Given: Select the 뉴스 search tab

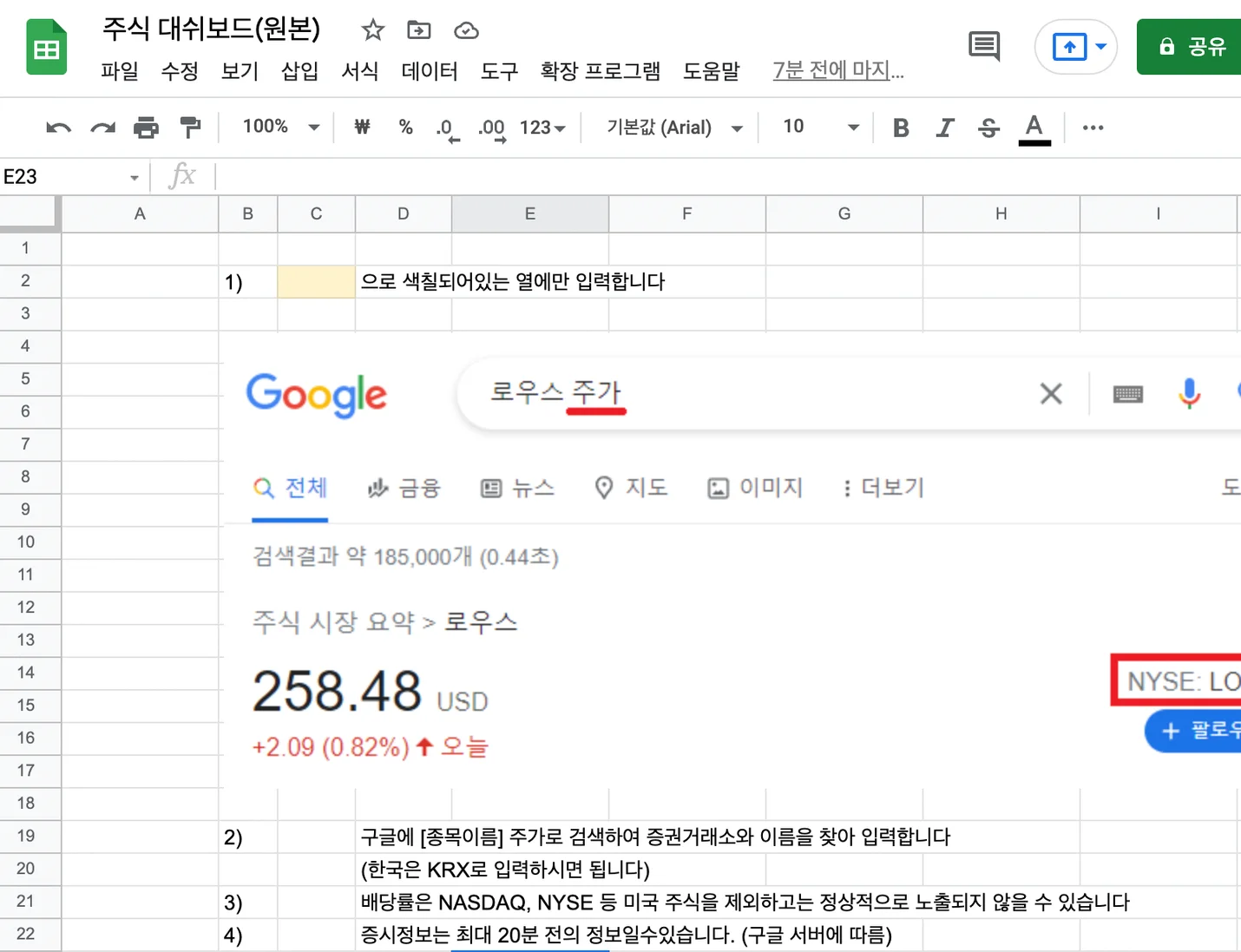Looking at the screenshot, I should (x=517, y=489).
